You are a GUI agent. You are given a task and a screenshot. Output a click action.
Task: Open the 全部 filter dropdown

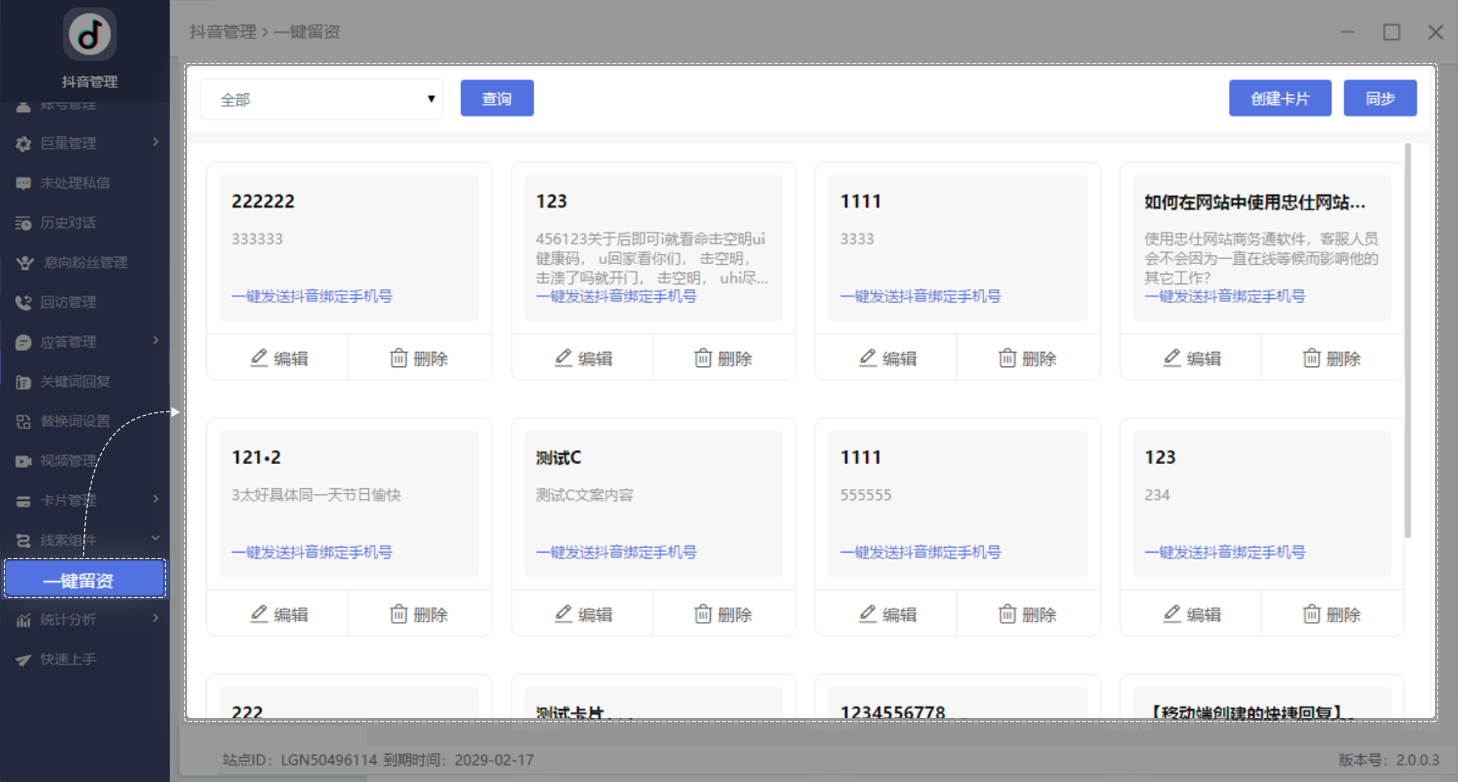coord(321,99)
